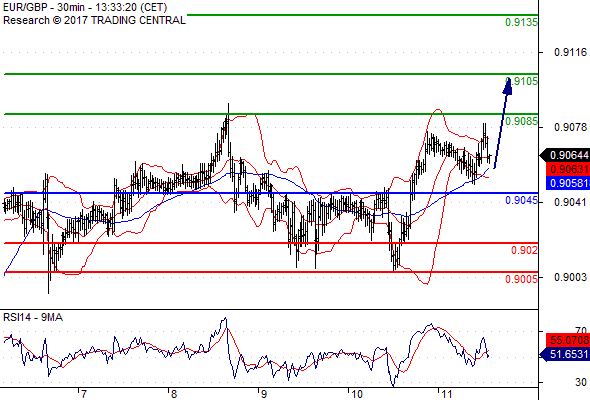The width and height of the screenshot is (590, 400).
Task: Click date 11 on the time axis
Action: [446, 394]
